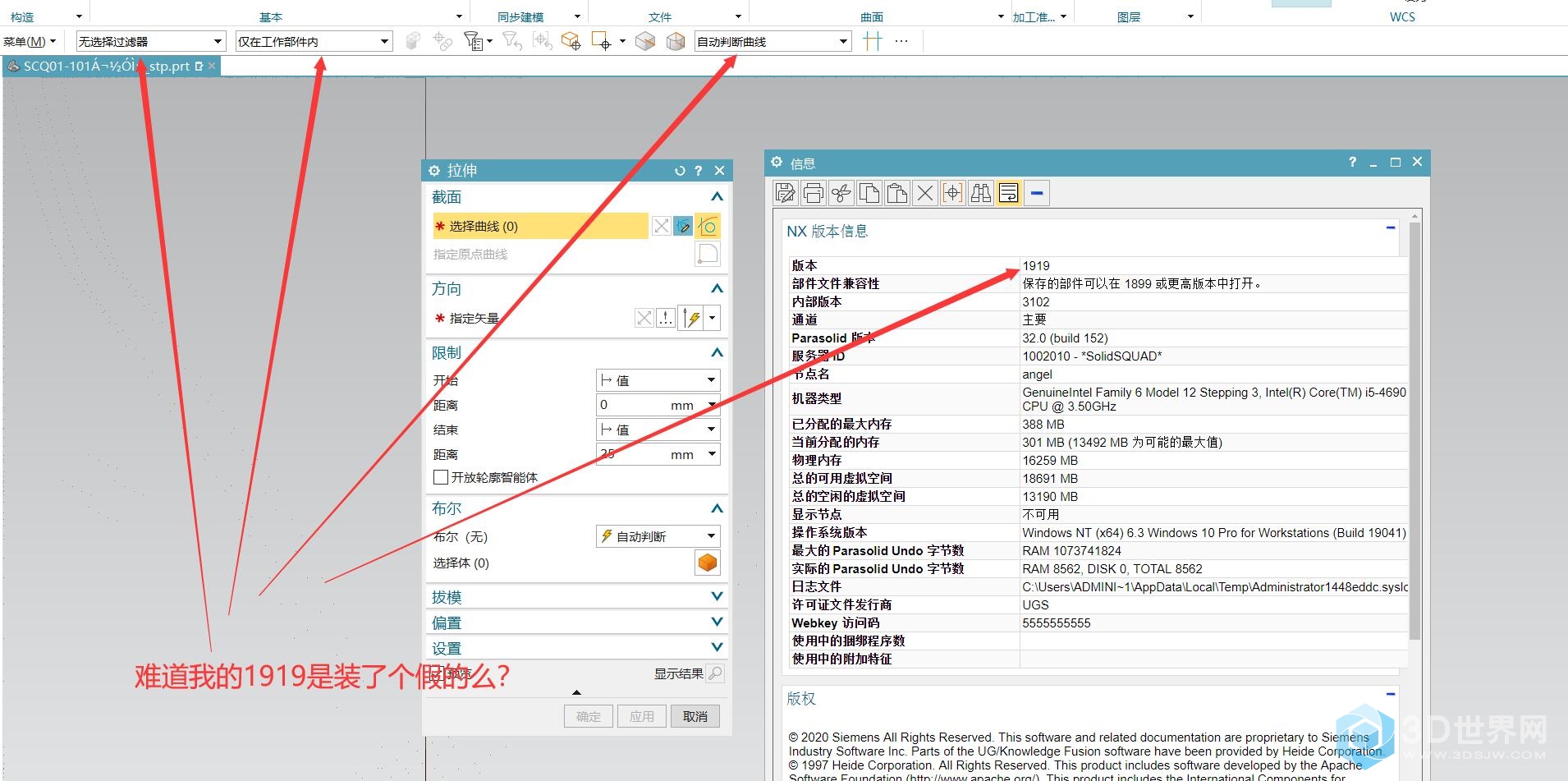Click the Show Result magnifier icon

point(716,673)
